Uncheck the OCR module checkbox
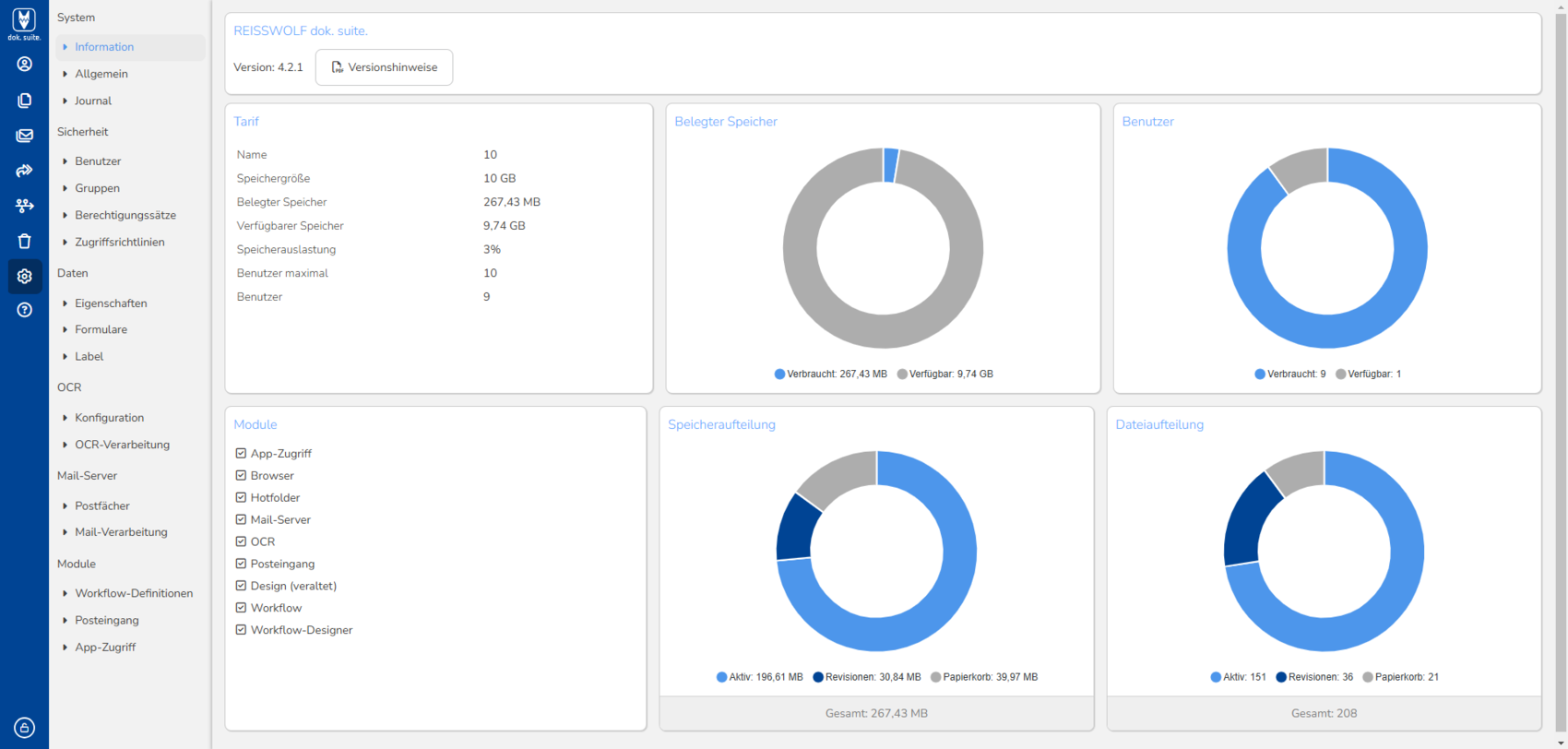1568x749 pixels. 241,541
